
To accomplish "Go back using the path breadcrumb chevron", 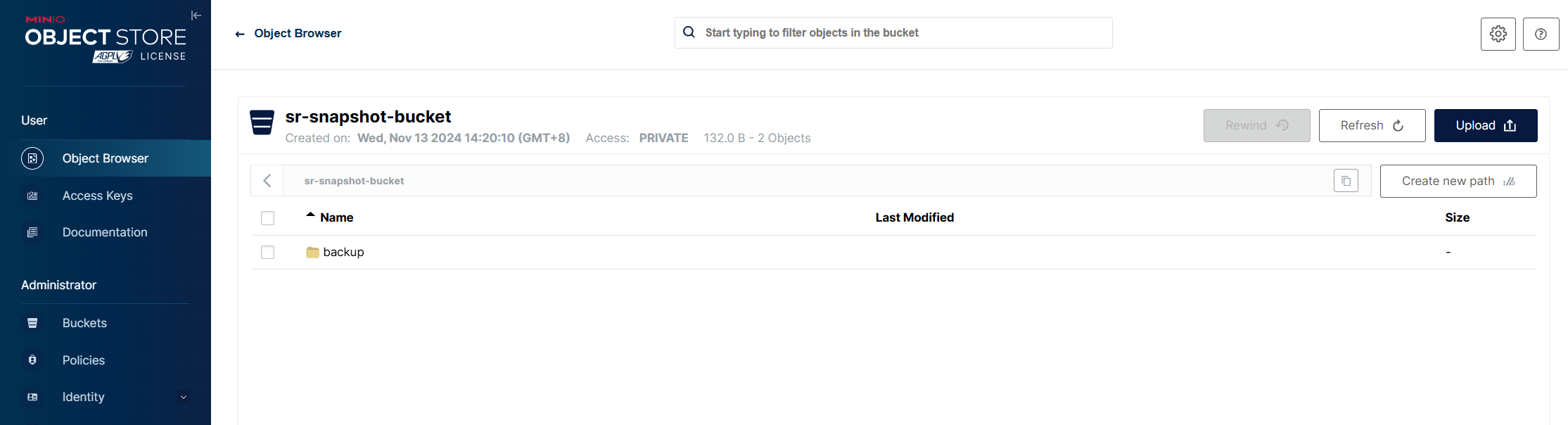I will 267,181.
